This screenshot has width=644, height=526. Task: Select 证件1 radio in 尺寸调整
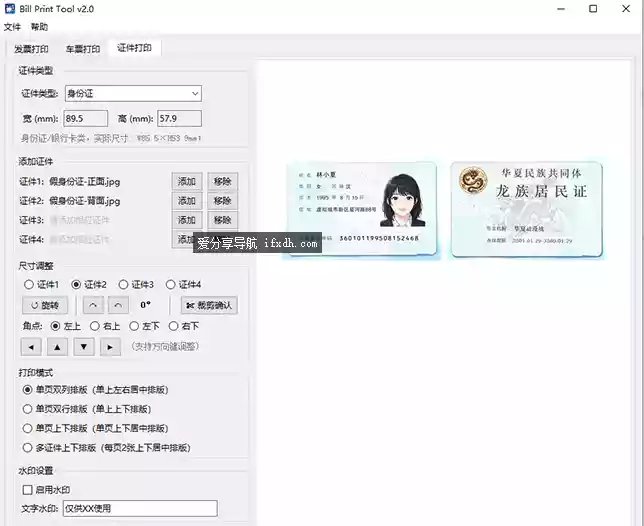click(41, 285)
